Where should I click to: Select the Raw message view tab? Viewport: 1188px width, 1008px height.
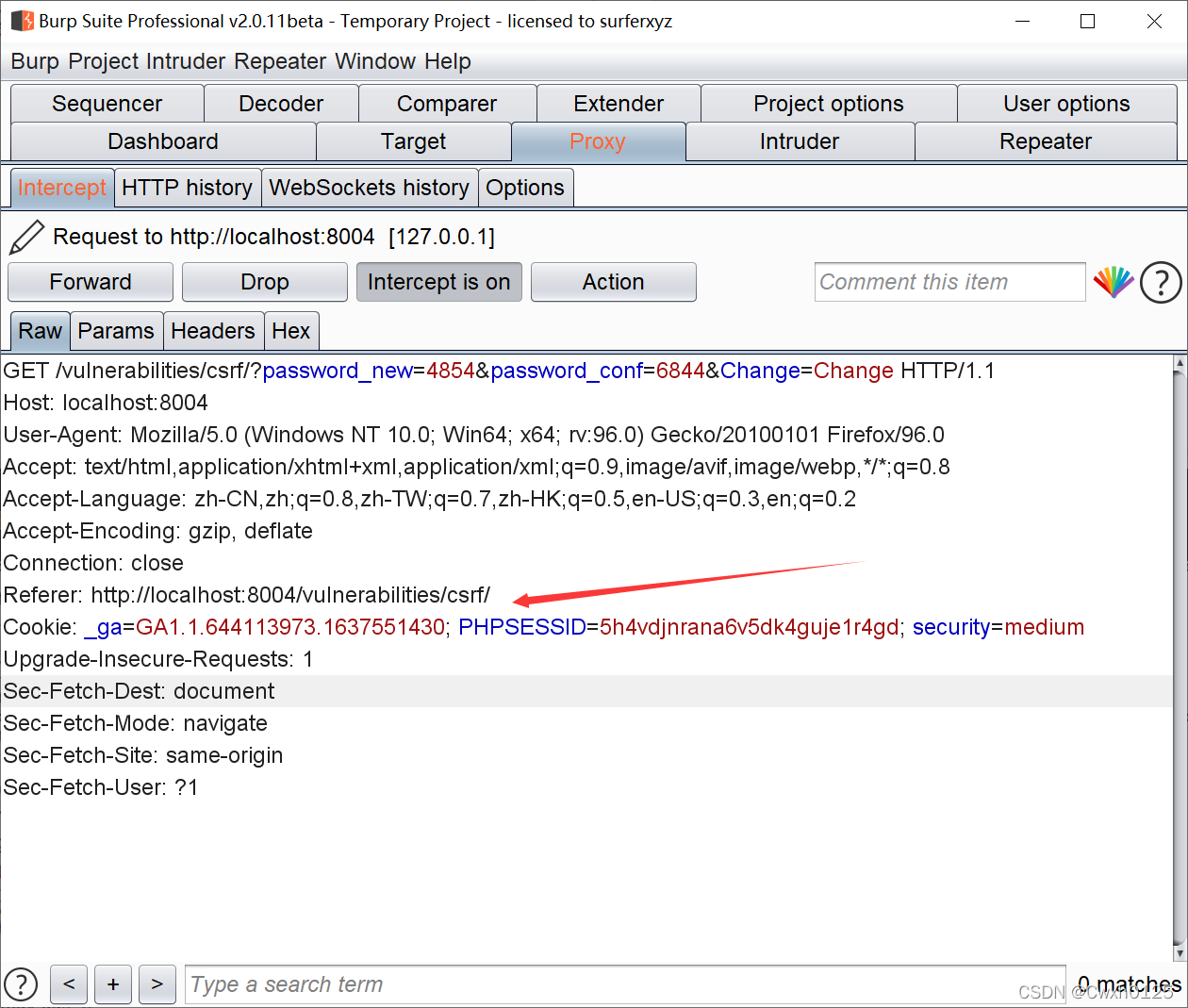(x=40, y=331)
